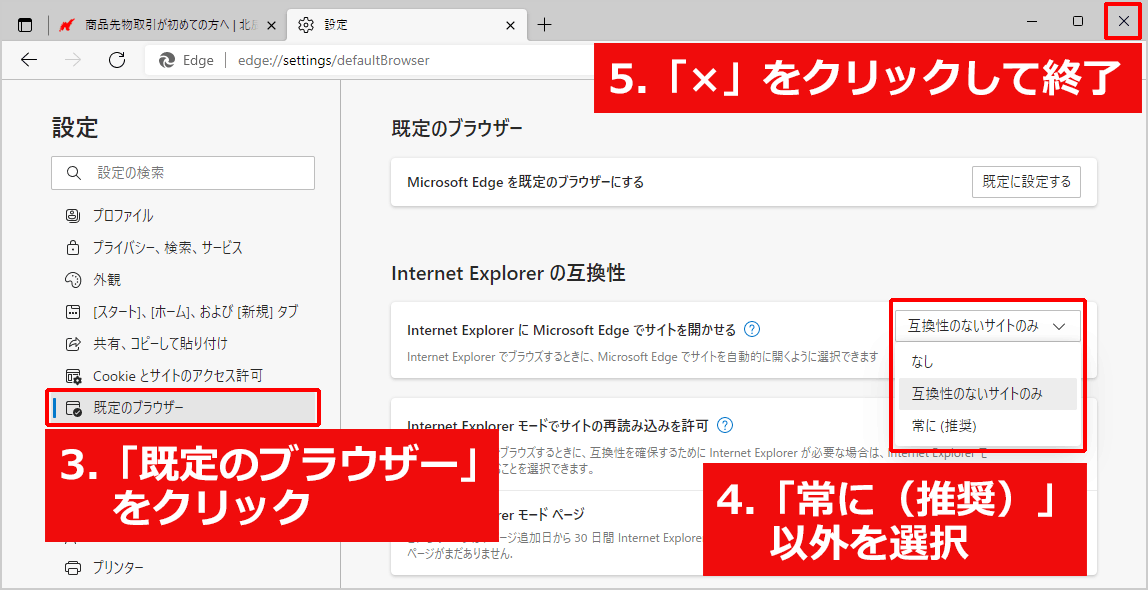The image size is (1148, 590).
Task: Open a new tab with plus button
Action: (x=544, y=24)
